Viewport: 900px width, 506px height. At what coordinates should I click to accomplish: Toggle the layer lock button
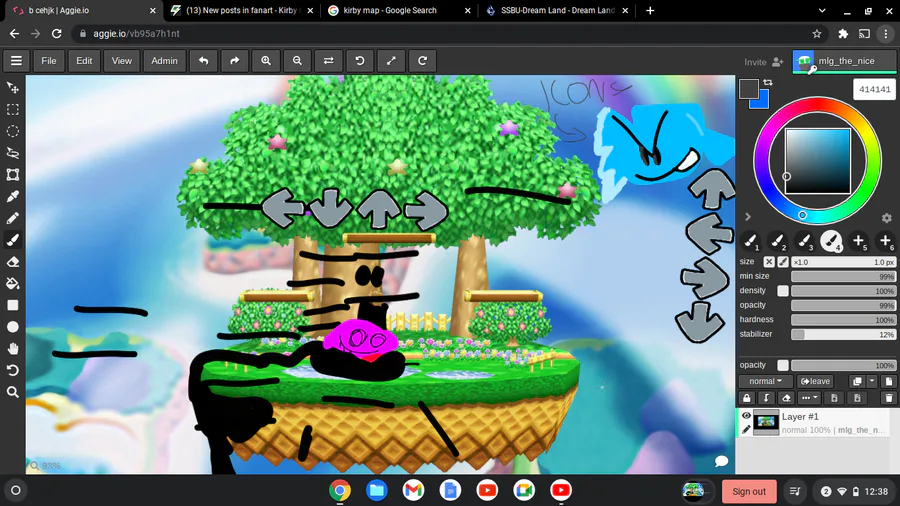[x=746, y=398]
